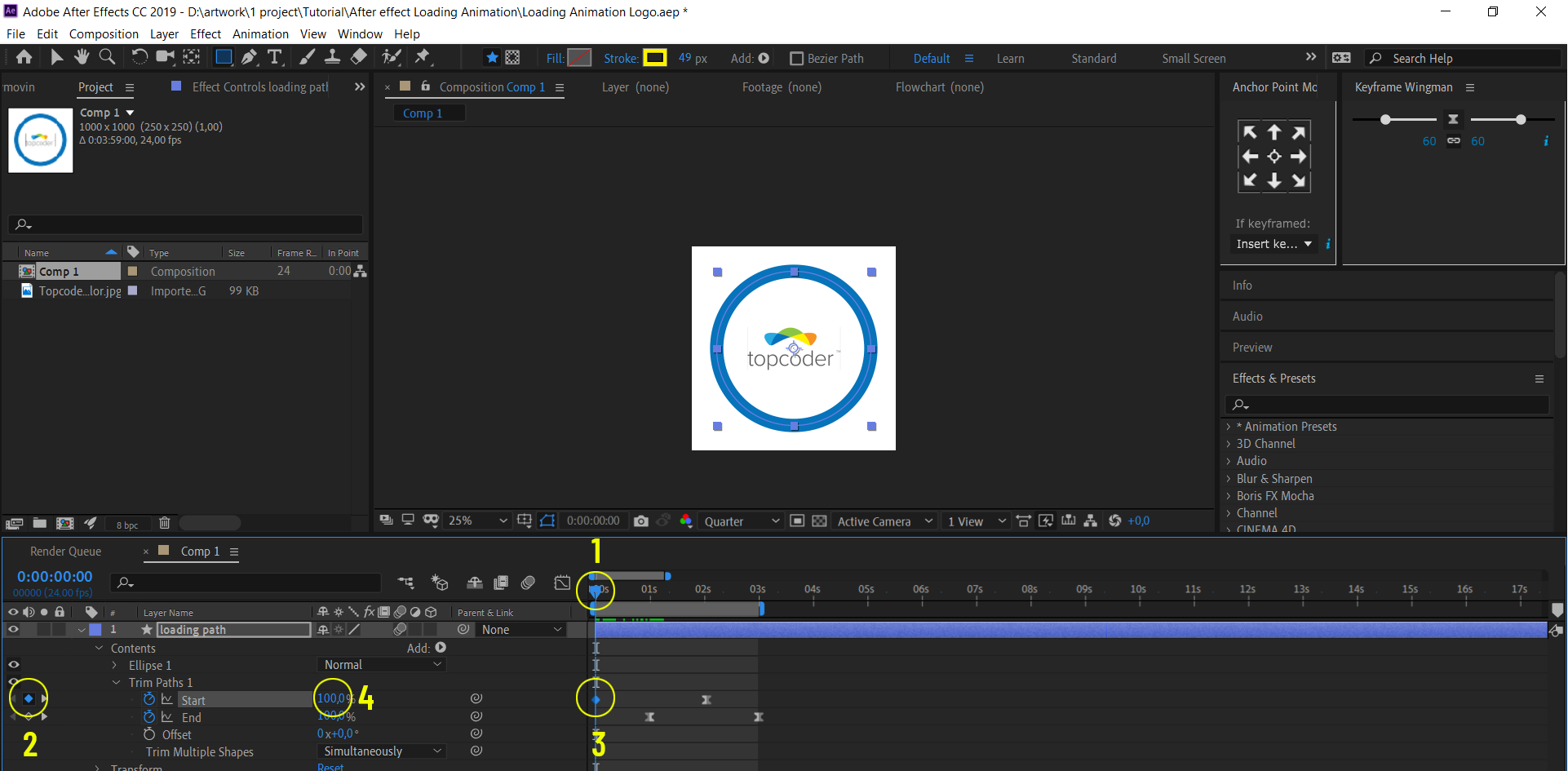Select the Pan Behind anchor tool
The width and height of the screenshot is (1568, 771).
(192, 57)
